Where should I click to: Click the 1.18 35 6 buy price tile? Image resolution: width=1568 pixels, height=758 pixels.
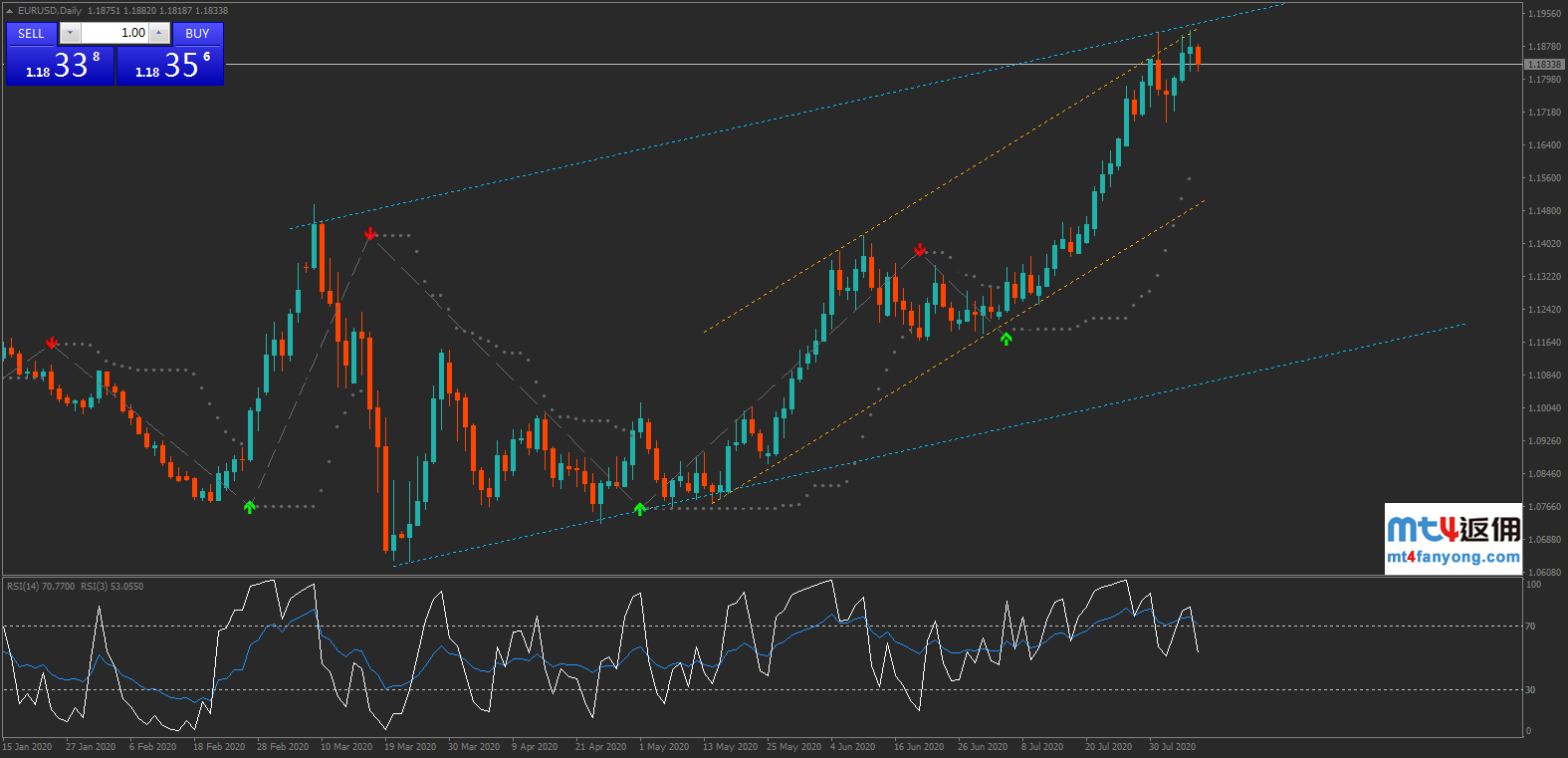tap(170, 66)
